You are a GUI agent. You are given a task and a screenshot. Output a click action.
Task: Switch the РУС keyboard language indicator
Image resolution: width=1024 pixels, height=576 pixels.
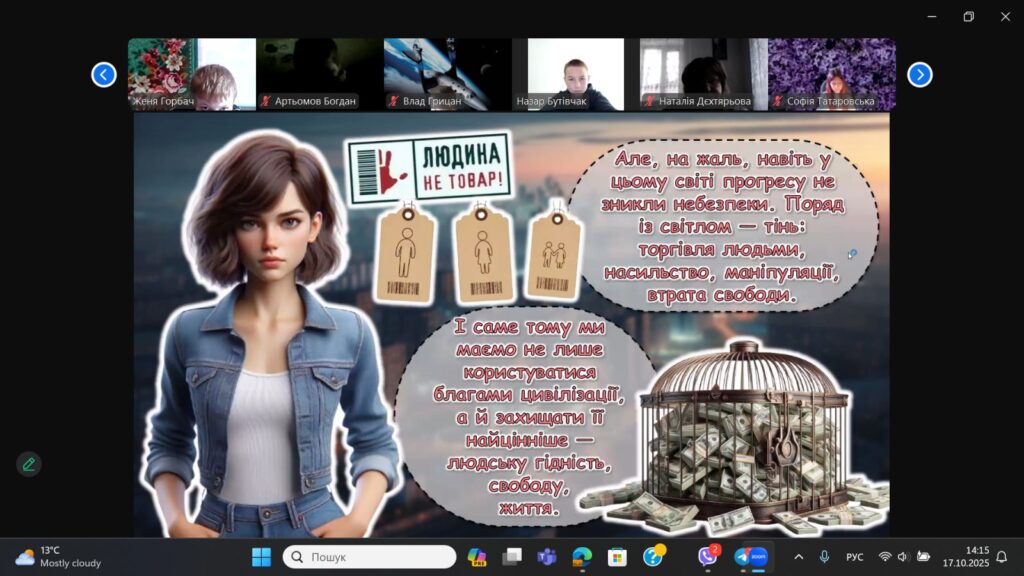coord(855,557)
